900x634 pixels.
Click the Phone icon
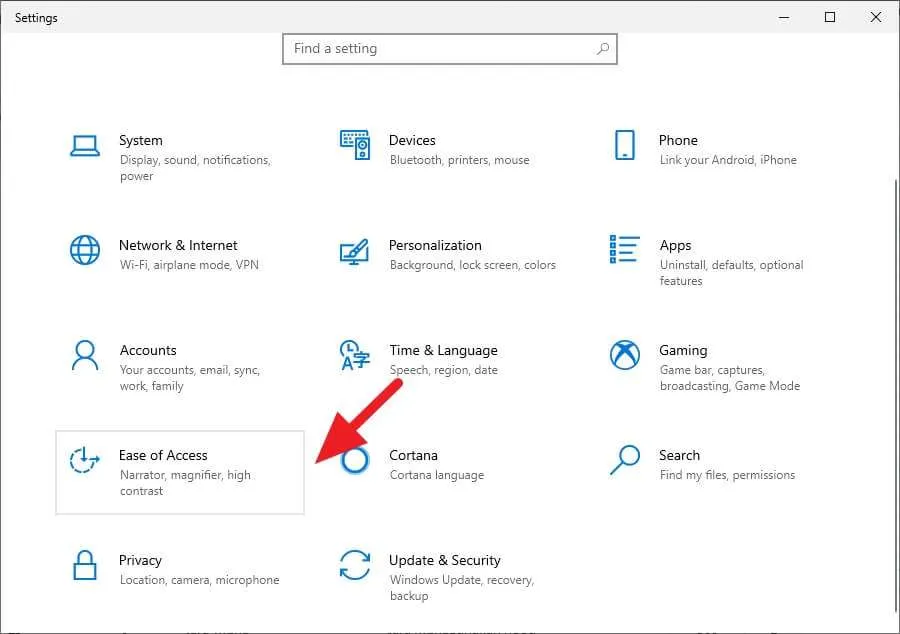tap(624, 145)
